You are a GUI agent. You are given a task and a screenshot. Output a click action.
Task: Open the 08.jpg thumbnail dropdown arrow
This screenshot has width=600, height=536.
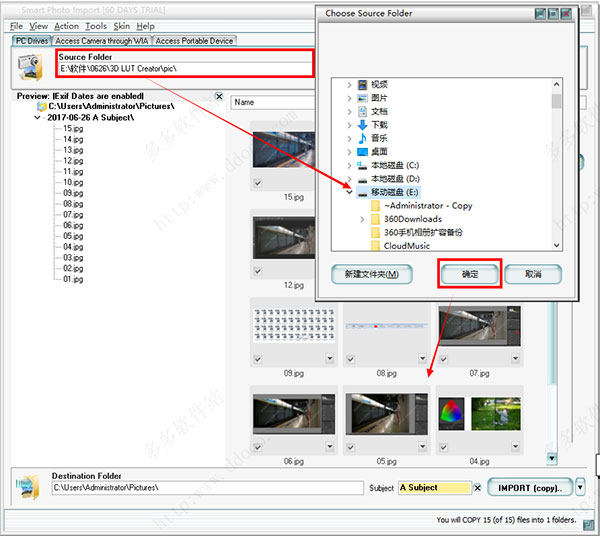click(x=422, y=358)
